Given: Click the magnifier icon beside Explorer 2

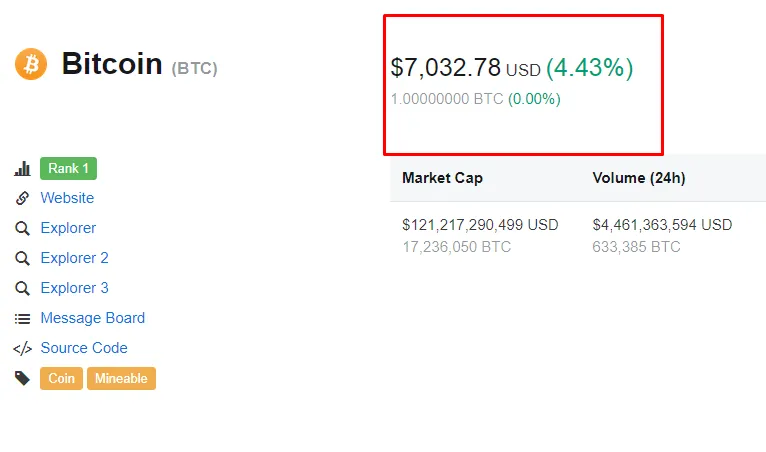Looking at the screenshot, I should 22,258.
